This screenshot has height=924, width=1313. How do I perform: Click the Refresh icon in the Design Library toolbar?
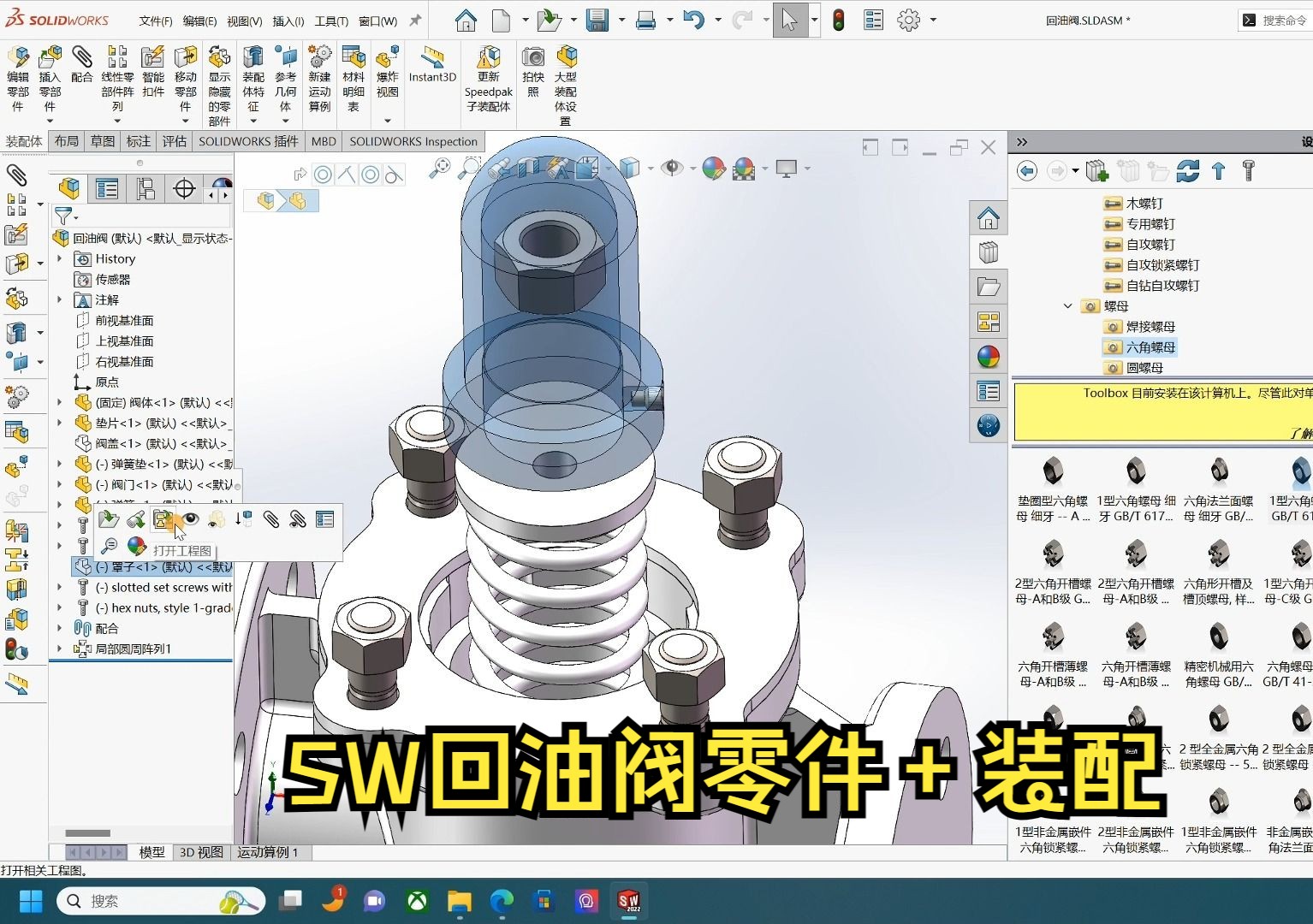point(1187,171)
